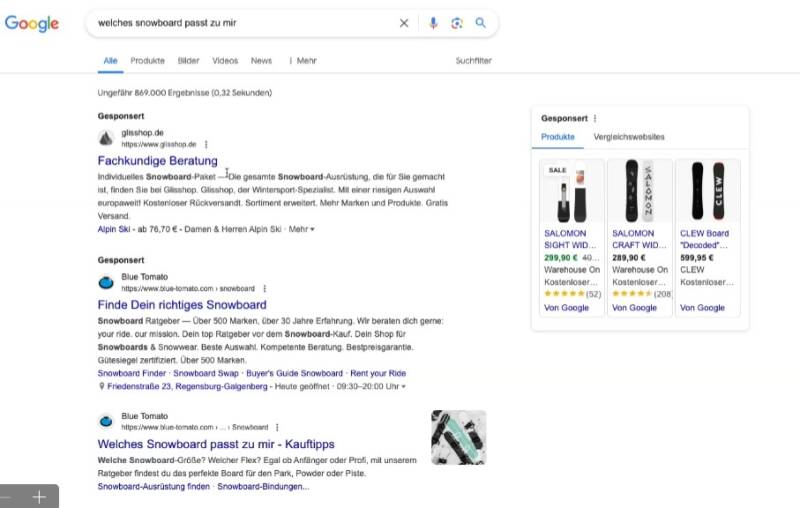This screenshot has height=508, width=800.
Task: Start voice search with microphone icon
Action: pos(433,23)
